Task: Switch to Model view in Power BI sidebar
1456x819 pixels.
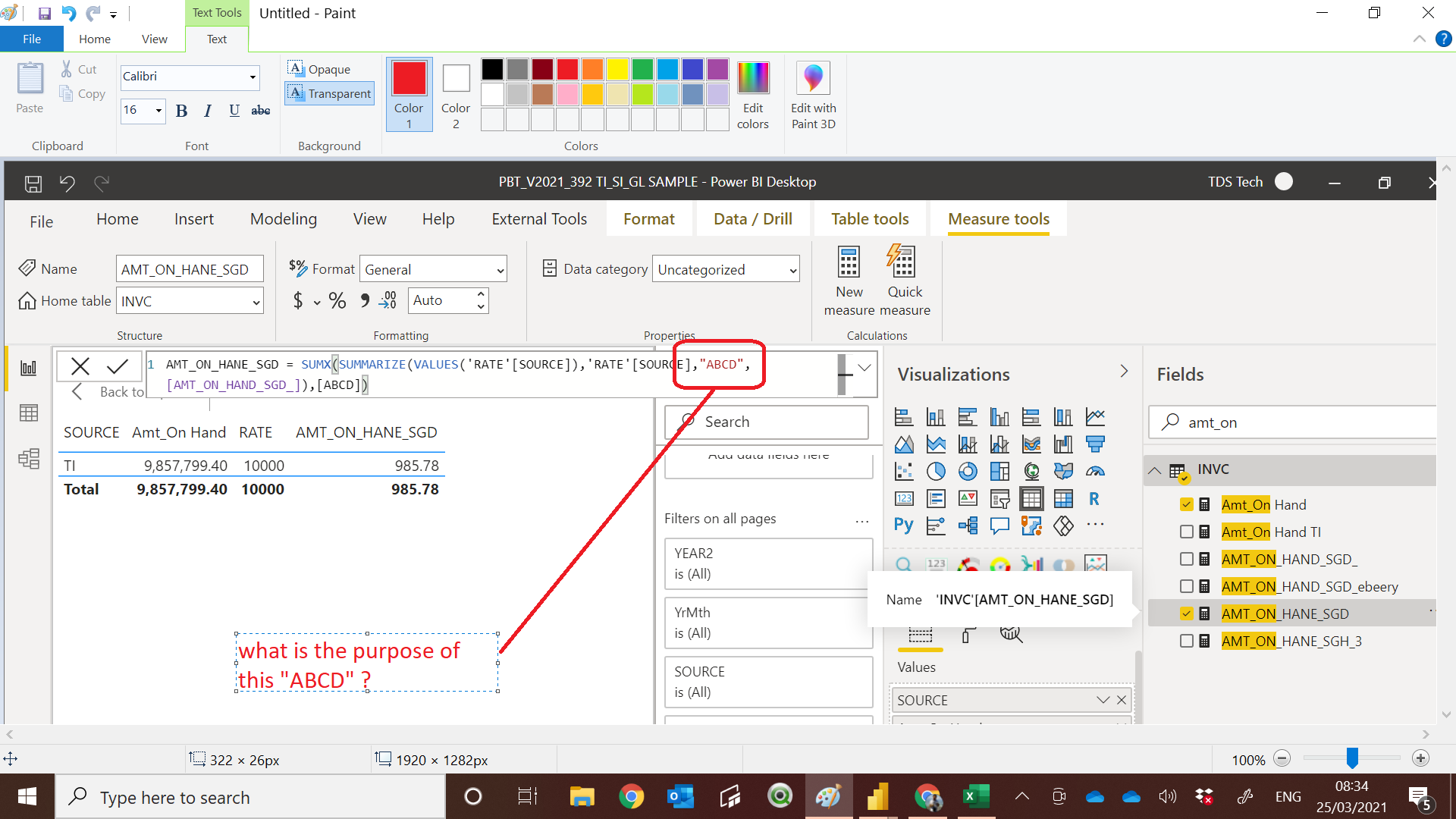Action: [29, 459]
